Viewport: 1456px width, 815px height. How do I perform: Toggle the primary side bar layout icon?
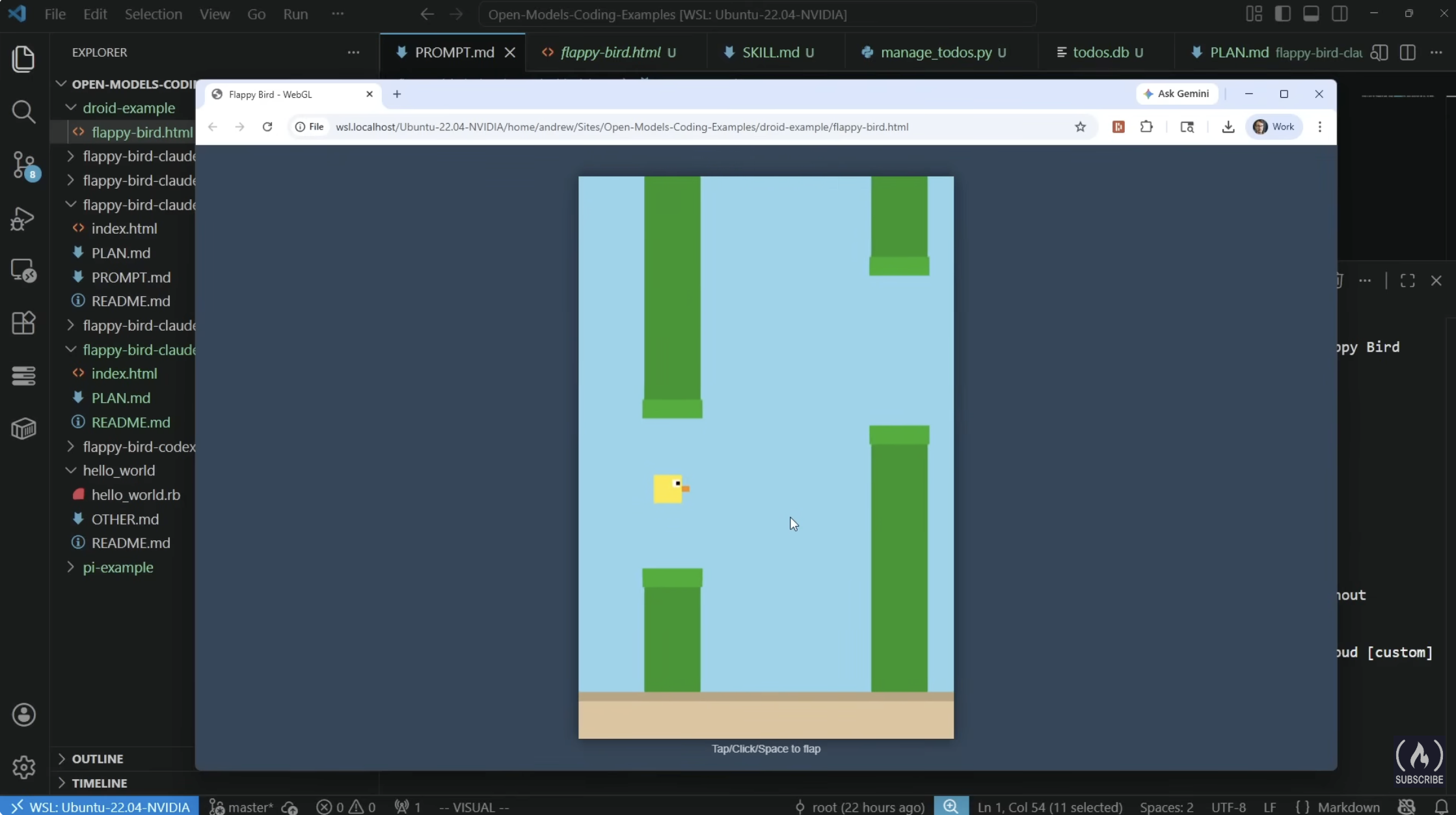[x=1282, y=14]
